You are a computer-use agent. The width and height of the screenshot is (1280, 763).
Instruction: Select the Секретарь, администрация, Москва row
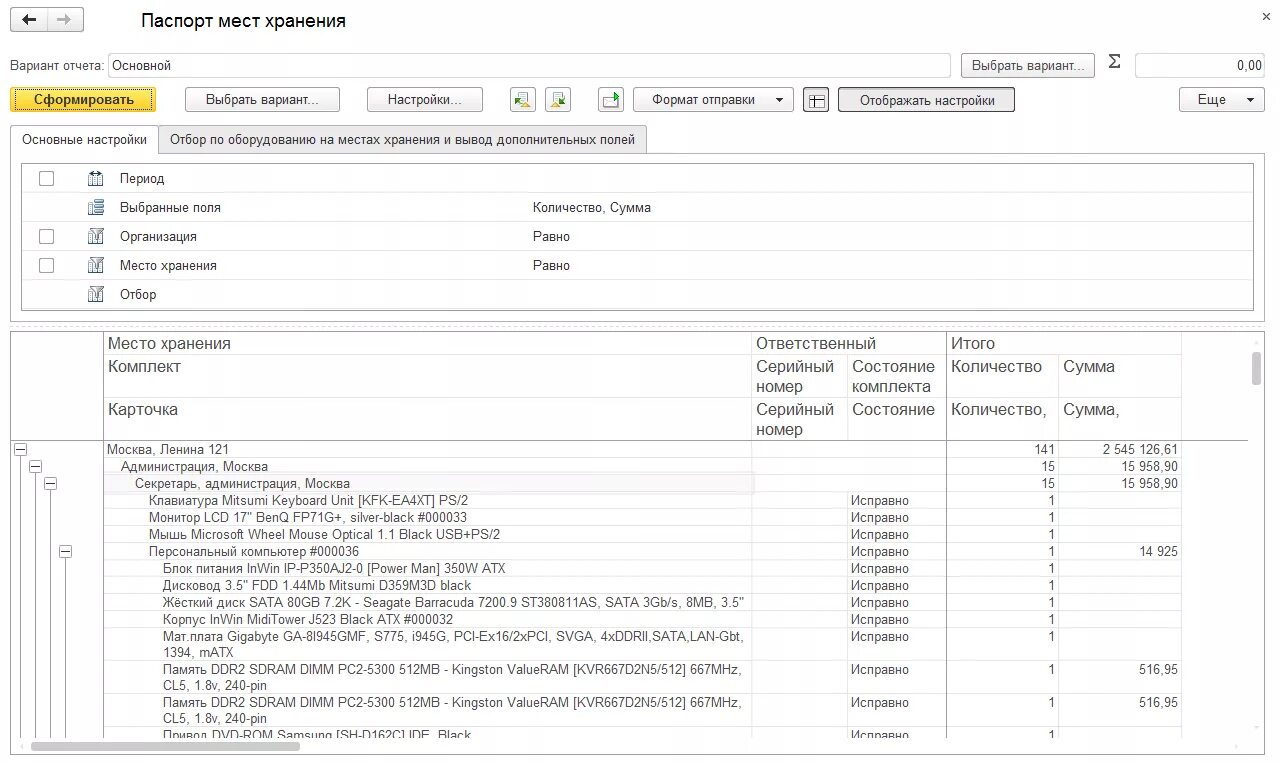tap(242, 484)
